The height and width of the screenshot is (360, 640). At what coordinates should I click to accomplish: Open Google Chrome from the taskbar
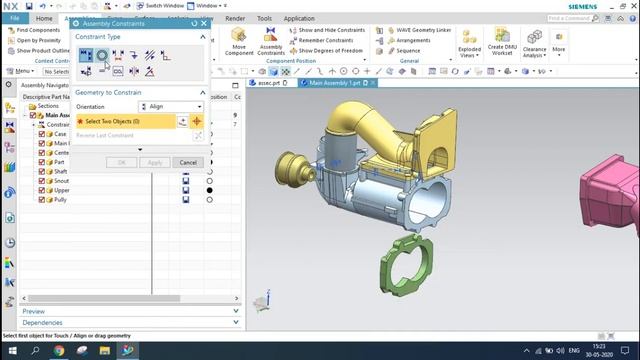59,351
